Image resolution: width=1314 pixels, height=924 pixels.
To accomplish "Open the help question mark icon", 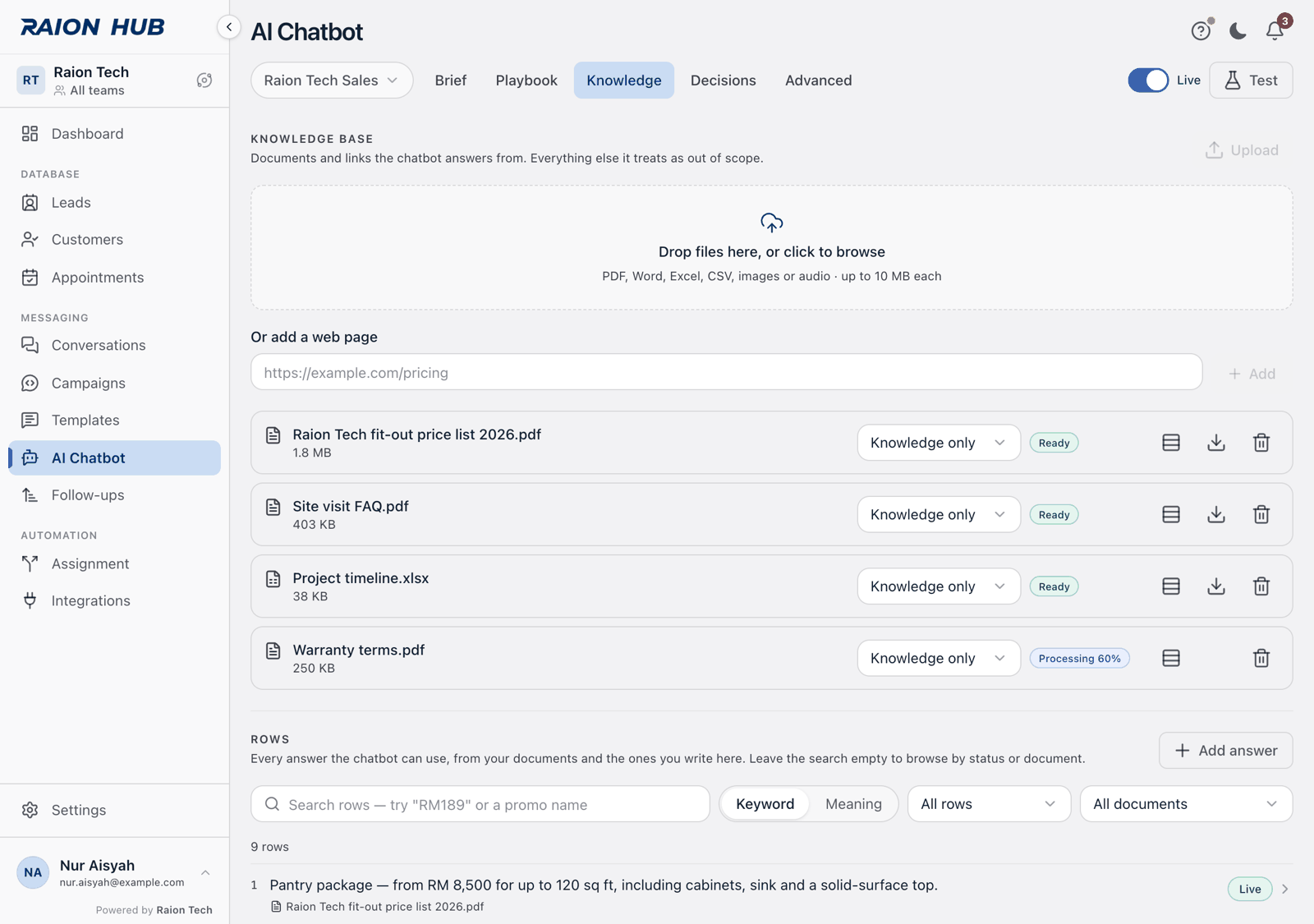I will [1201, 30].
